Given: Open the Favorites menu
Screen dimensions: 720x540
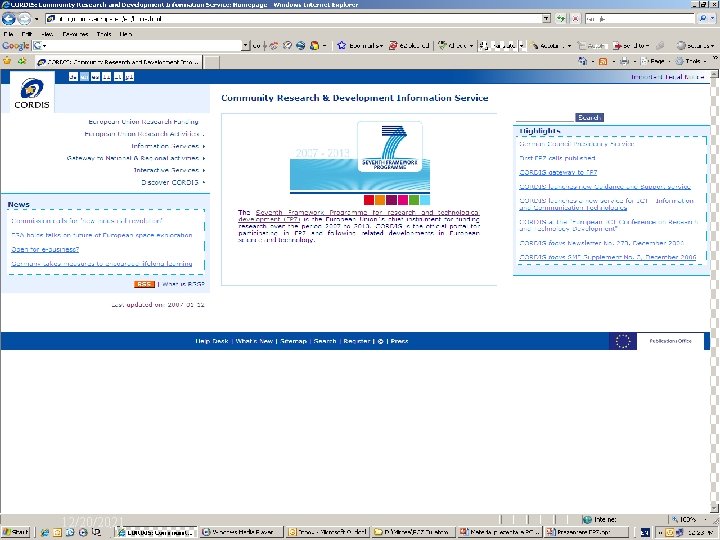Looking at the screenshot, I should tap(75, 34).
